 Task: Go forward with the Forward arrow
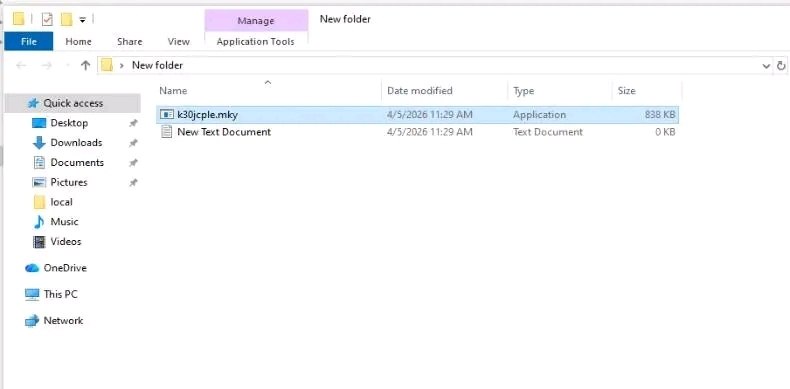pos(46,66)
